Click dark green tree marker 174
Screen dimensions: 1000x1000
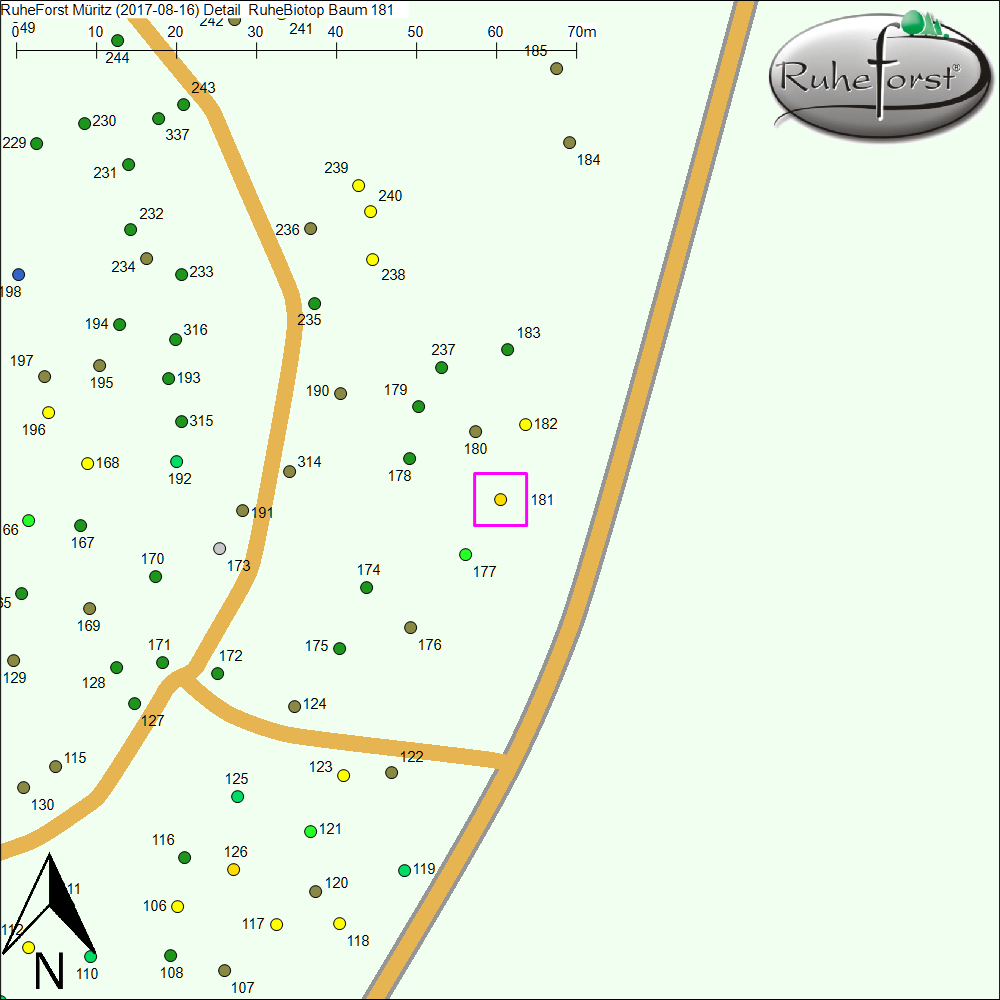click(366, 587)
